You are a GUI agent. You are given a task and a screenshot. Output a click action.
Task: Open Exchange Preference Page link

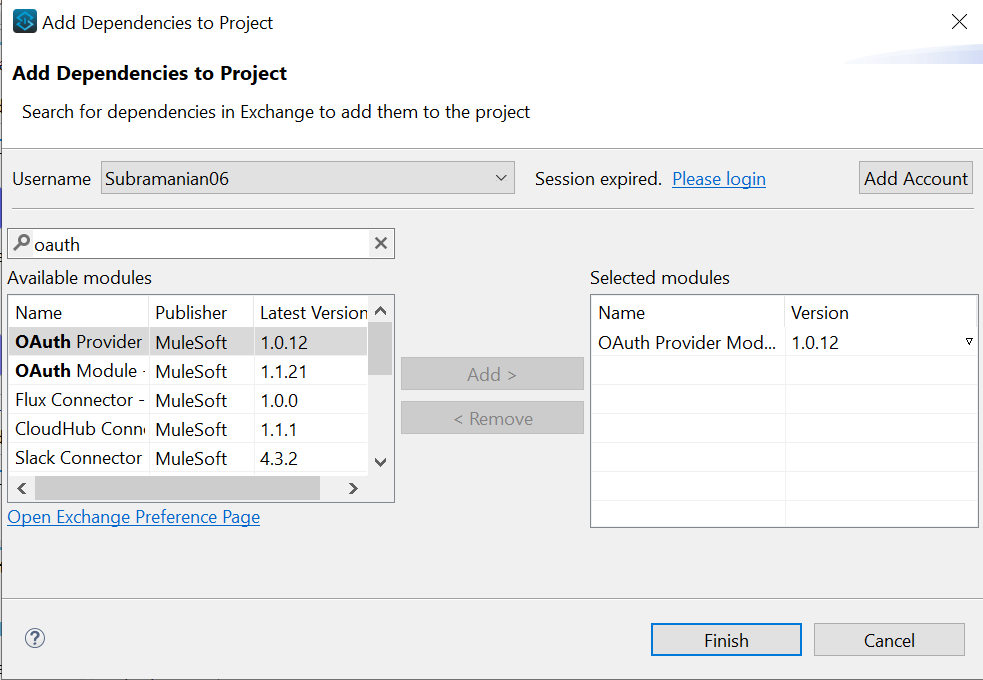click(134, 517)
